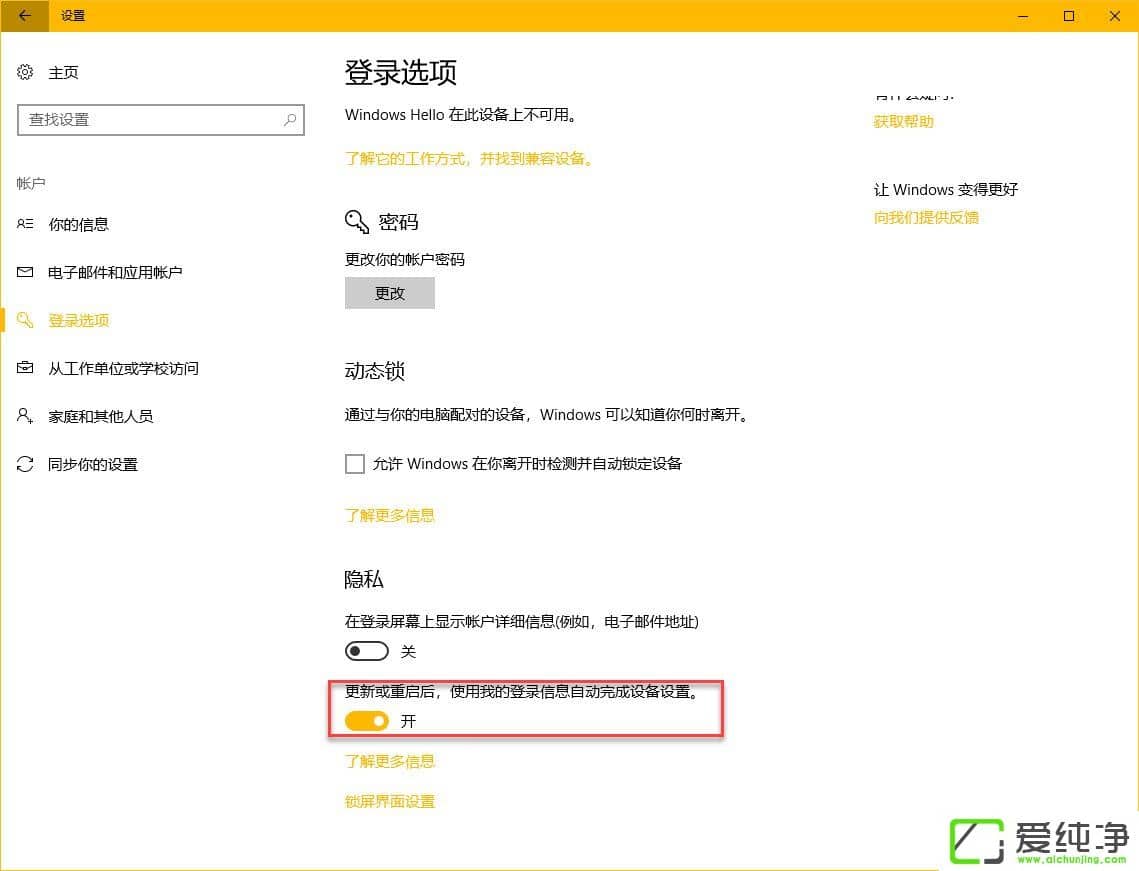Click the search magnifier icon in 查找设置
The height and width of the screenshot is (871, 1139).
pos(290,120)
